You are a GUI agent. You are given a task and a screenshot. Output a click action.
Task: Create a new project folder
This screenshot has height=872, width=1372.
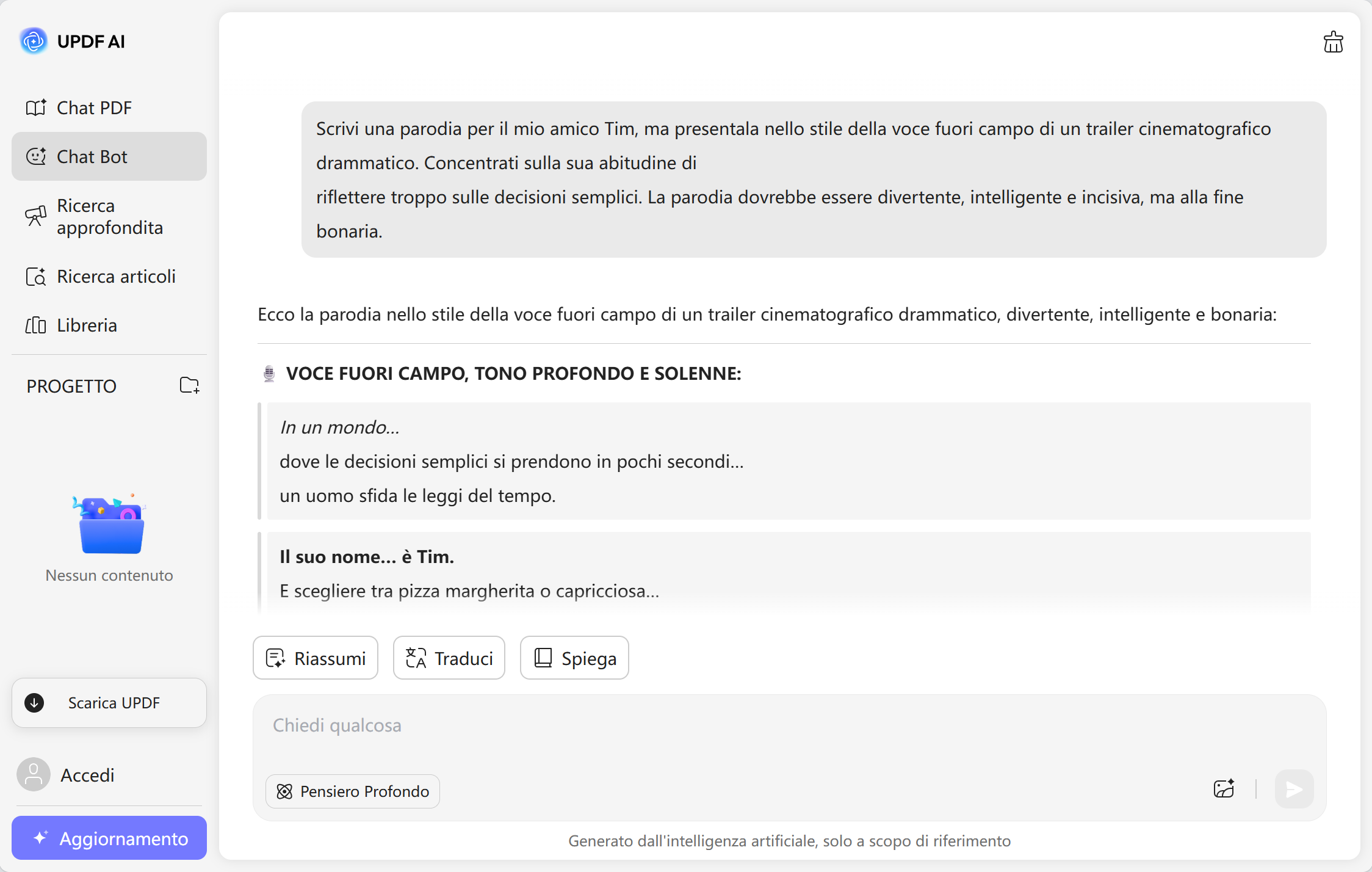[189, 385]
